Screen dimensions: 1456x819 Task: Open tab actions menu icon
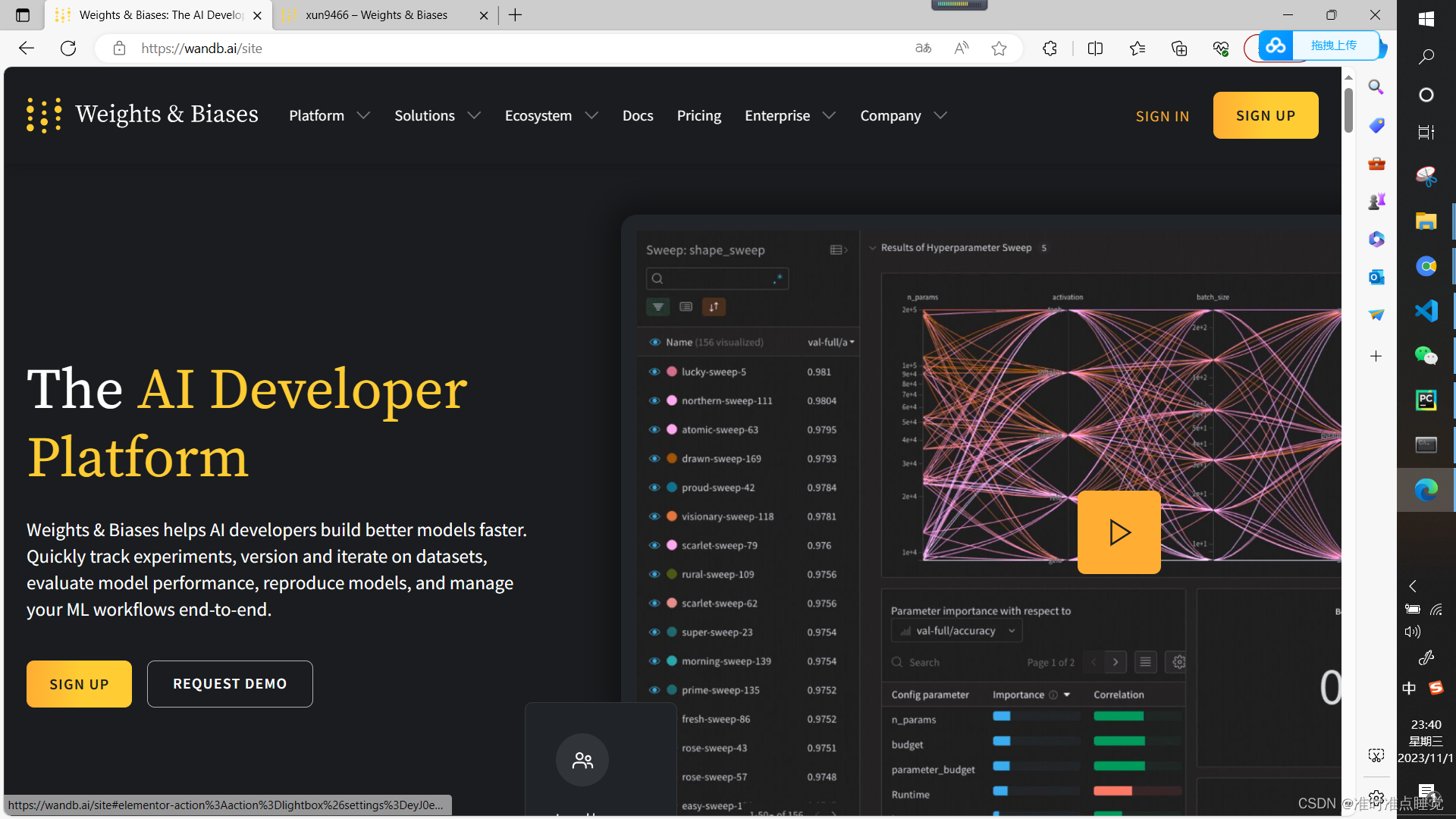tap(23, 15)
